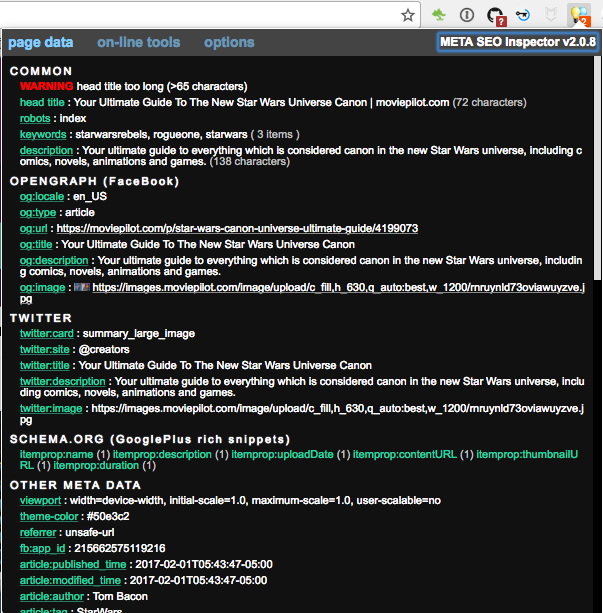Click the itemprop:contentURL entry
This screenshot has height=613, width=603.
[405, 455]
